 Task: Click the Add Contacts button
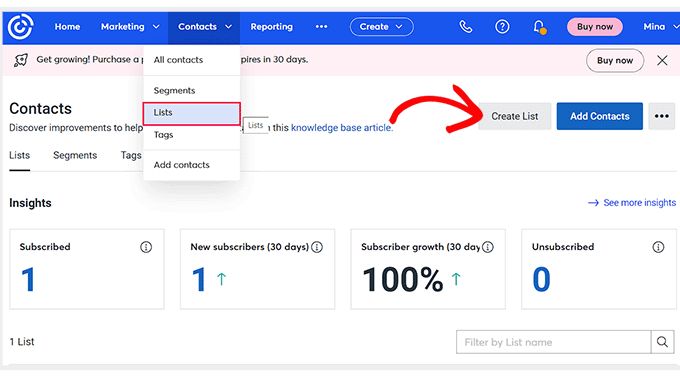tap(599, 116)
